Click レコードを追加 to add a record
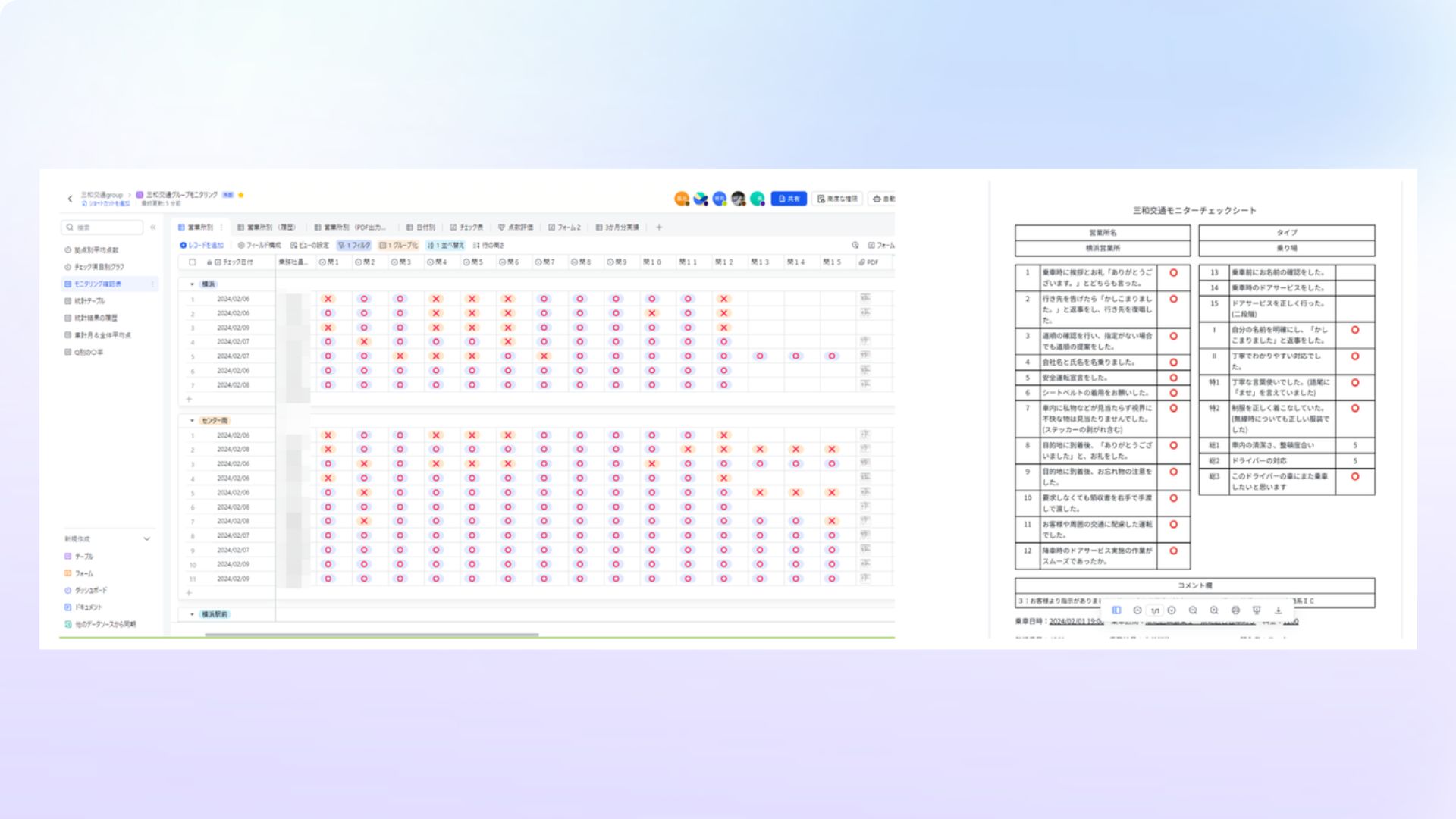1456x819 pixels. [x=202, y=245]
